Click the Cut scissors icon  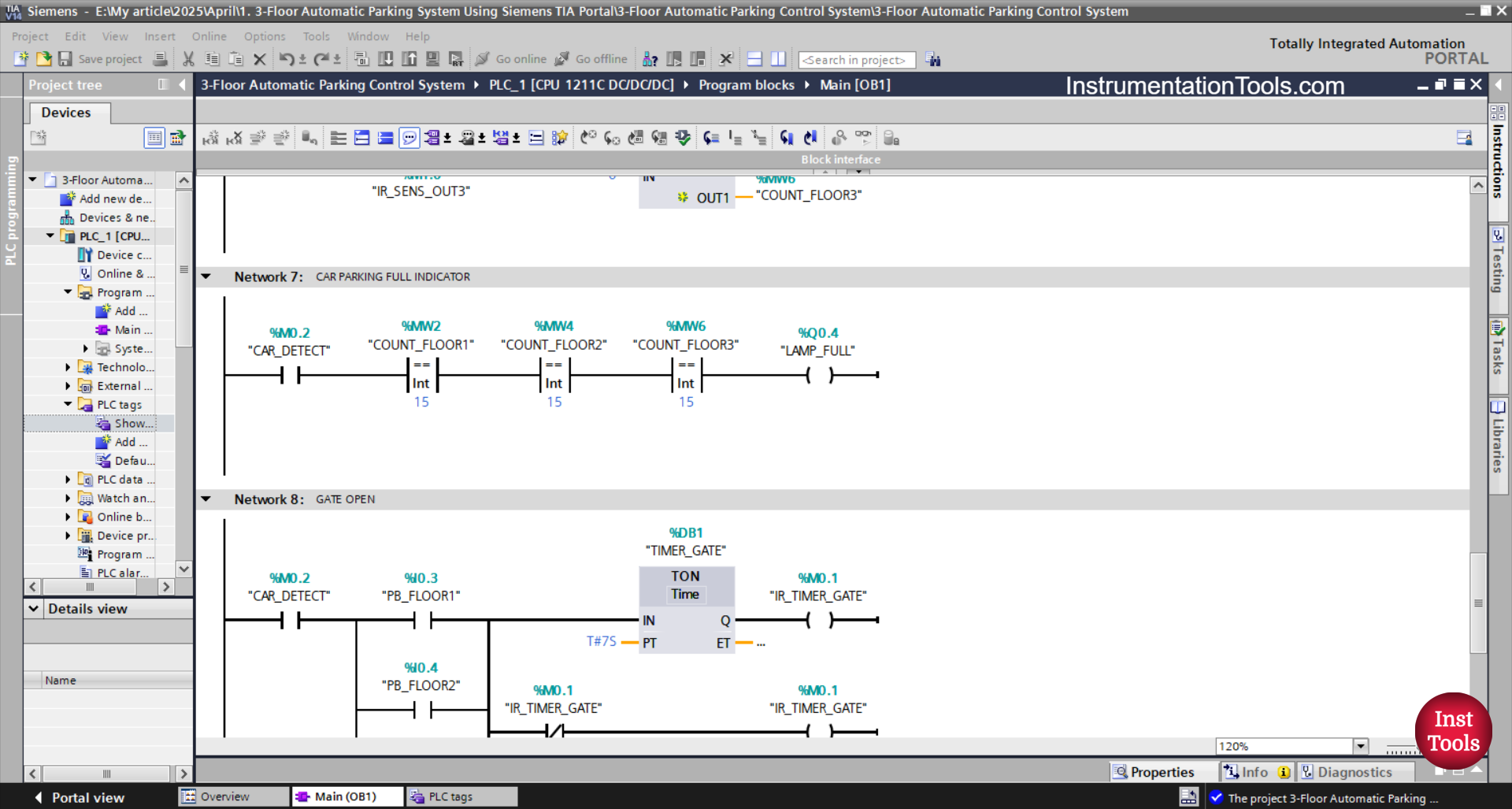188,59
